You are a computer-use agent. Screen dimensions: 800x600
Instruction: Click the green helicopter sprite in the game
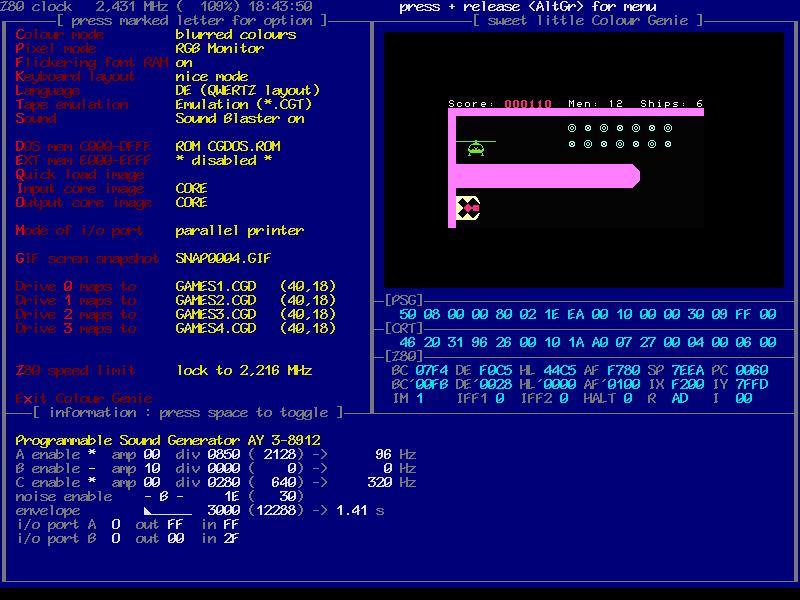[476, 149]
